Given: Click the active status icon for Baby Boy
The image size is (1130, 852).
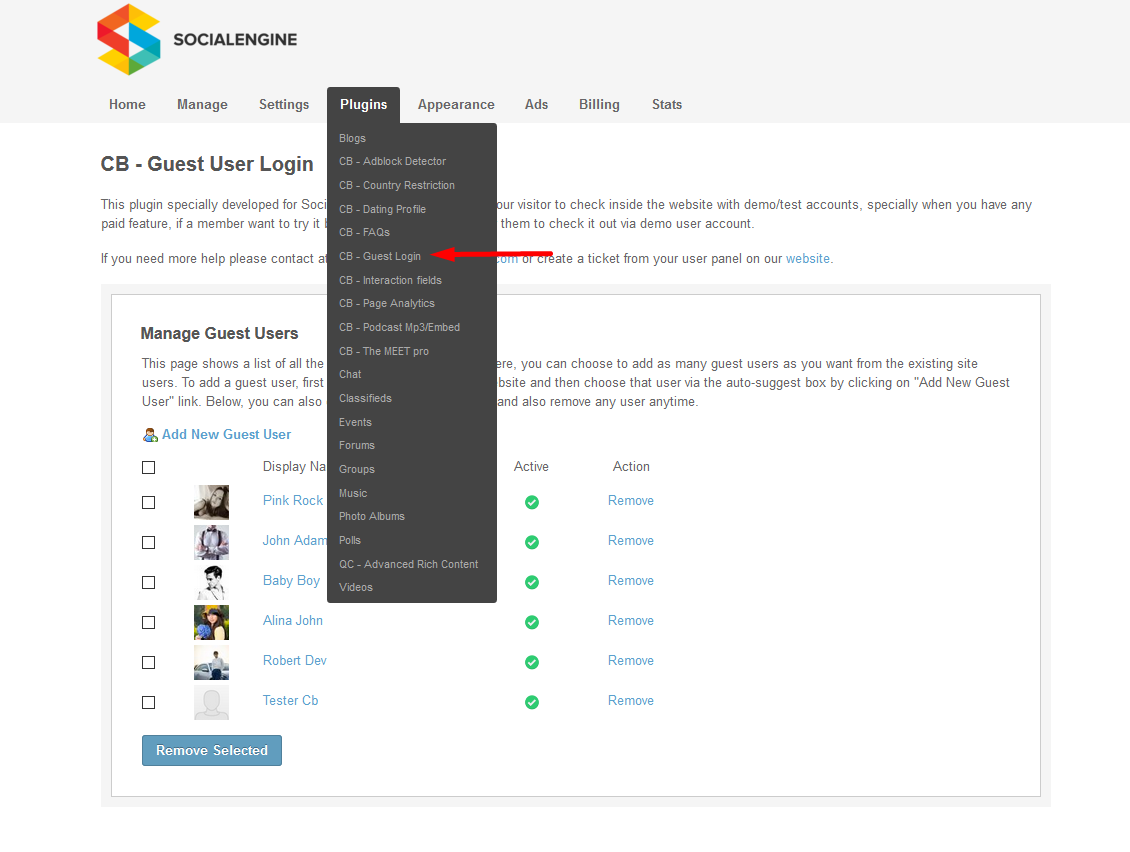Looking at the screenshot, I should click(x=532, y=582).
